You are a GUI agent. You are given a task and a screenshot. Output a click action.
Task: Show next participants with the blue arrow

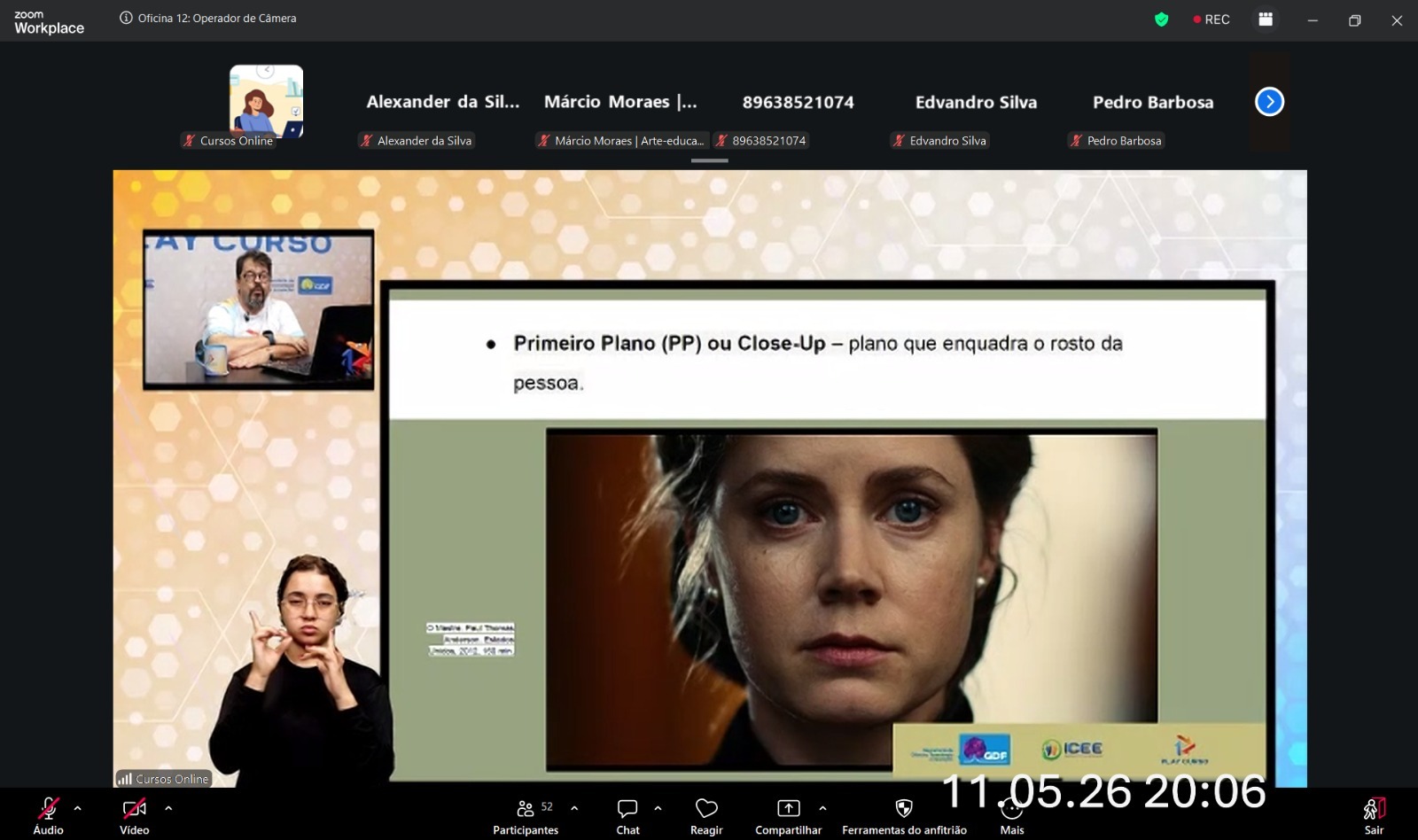(1269, 102)
